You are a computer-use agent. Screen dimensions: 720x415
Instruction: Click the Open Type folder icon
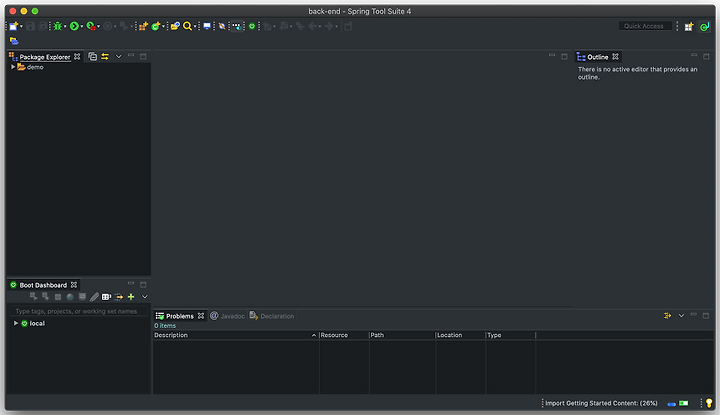pos(175,26)
